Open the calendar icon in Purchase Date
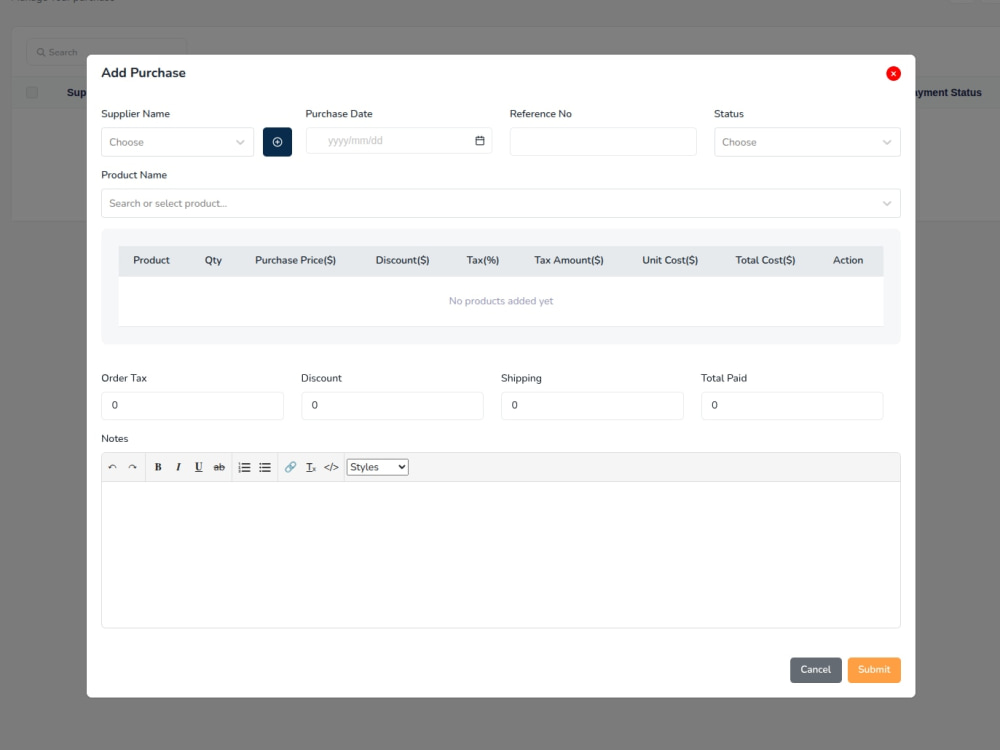 click(x=480, y=140)
